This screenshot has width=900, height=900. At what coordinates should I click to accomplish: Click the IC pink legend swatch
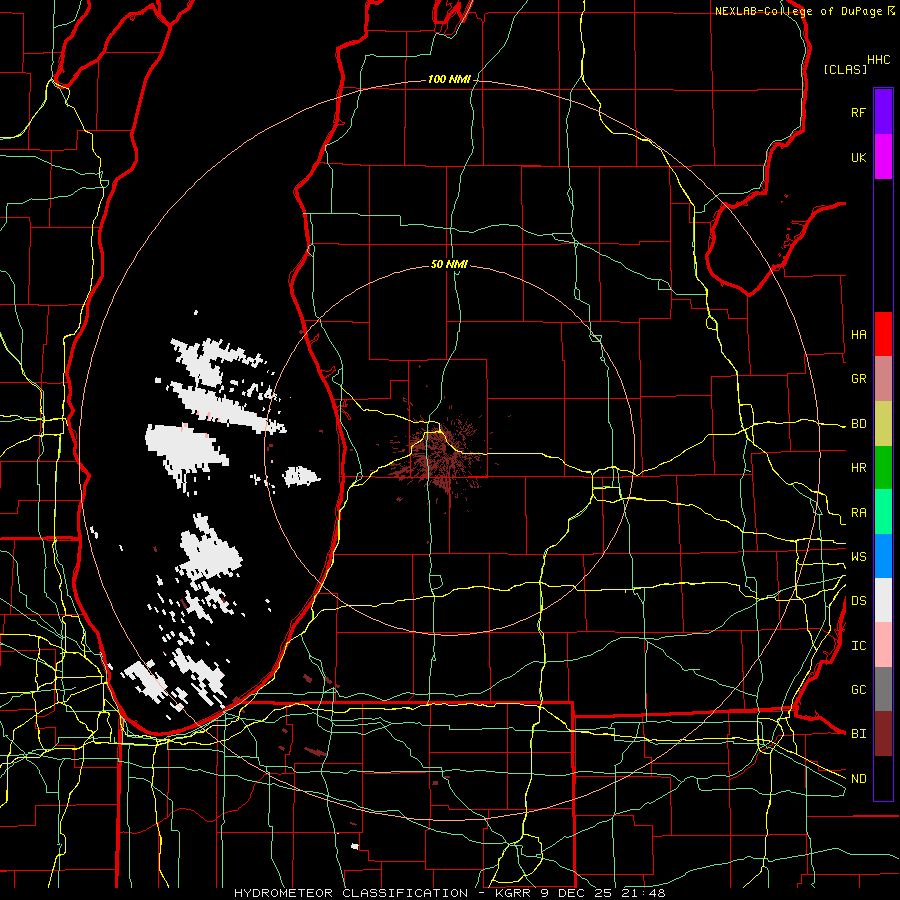pos(883,645)
